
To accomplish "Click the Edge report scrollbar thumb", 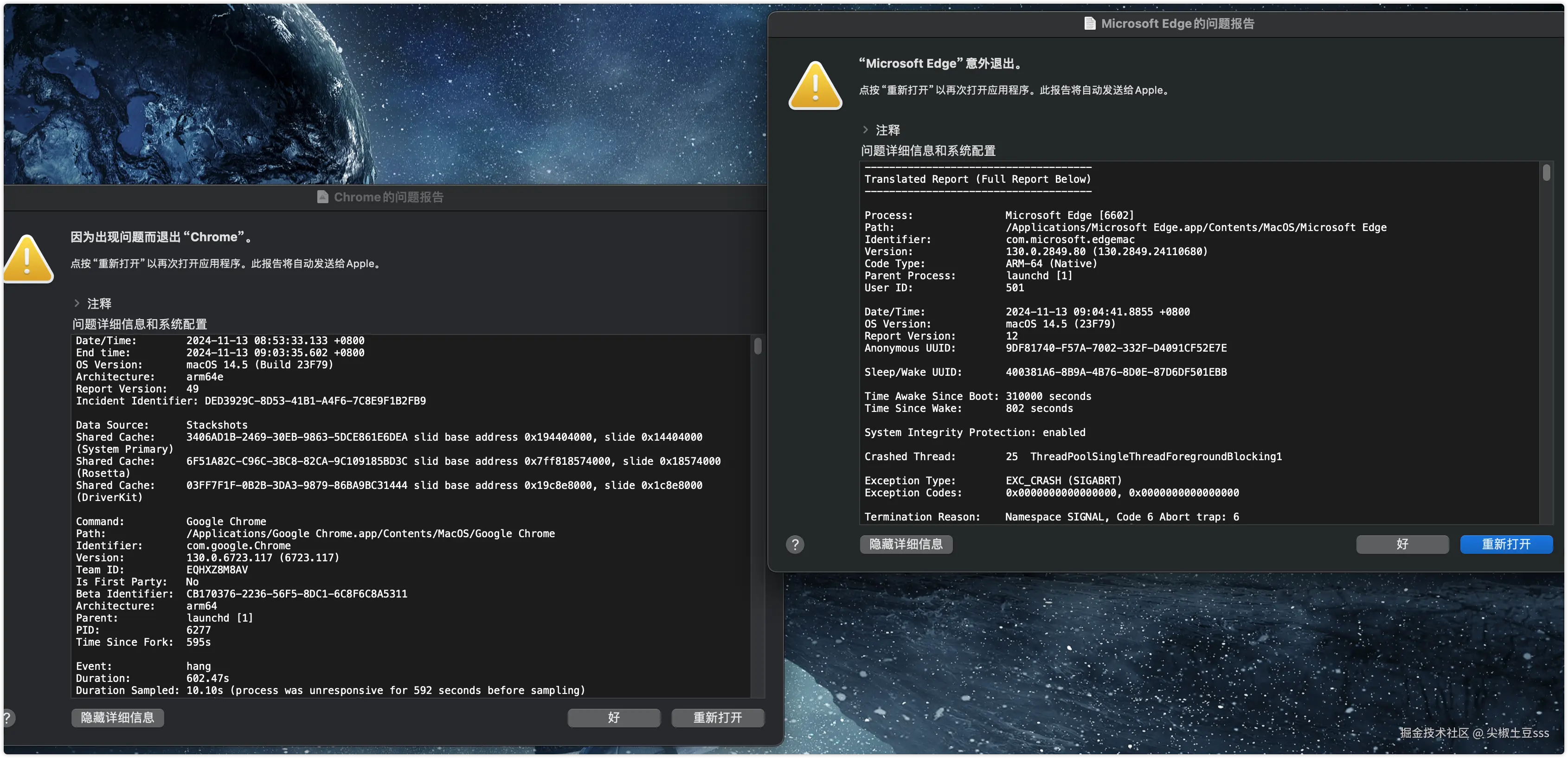I will 1546,173.
